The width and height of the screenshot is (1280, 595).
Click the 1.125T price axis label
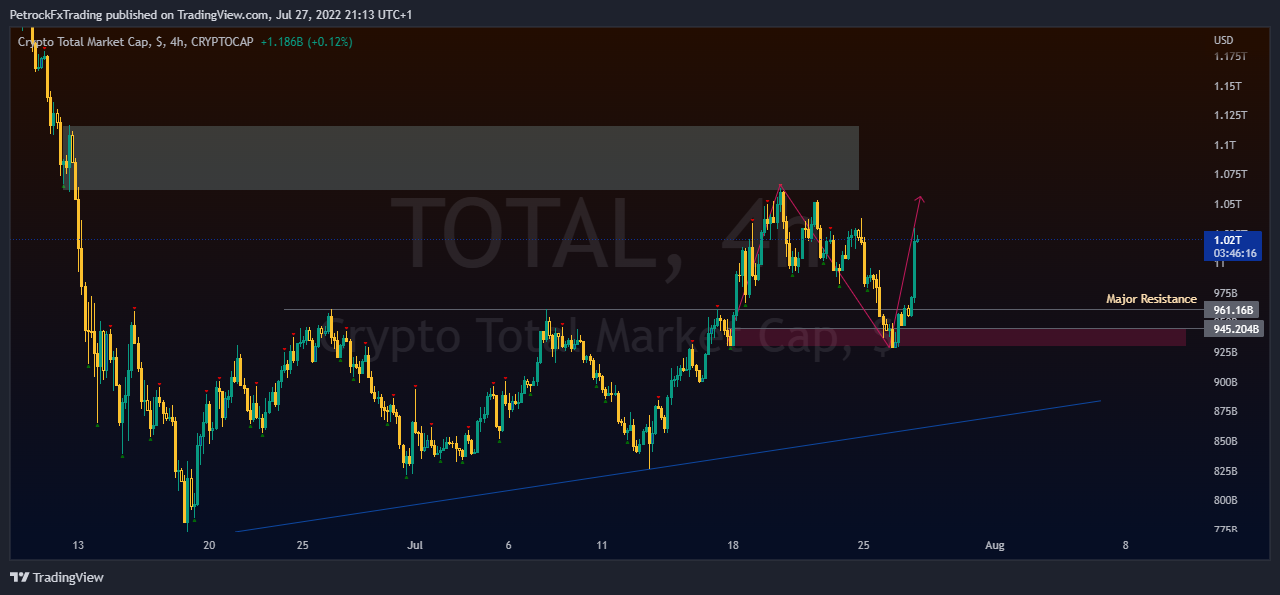[1229, 116]
